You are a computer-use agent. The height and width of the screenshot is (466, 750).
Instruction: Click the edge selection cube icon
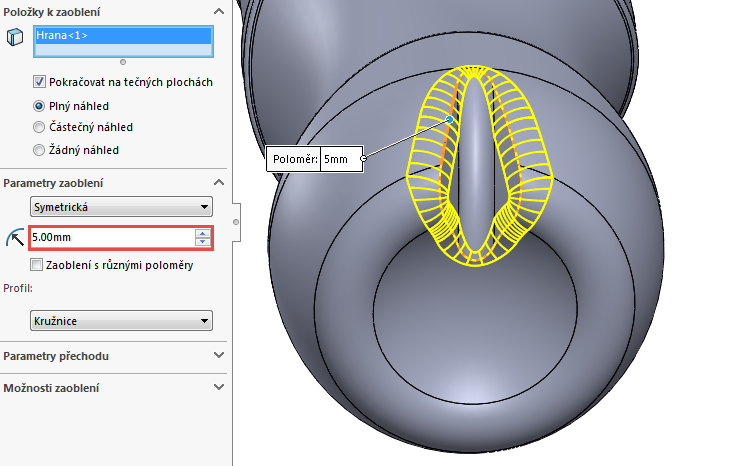tap(15, 37)
